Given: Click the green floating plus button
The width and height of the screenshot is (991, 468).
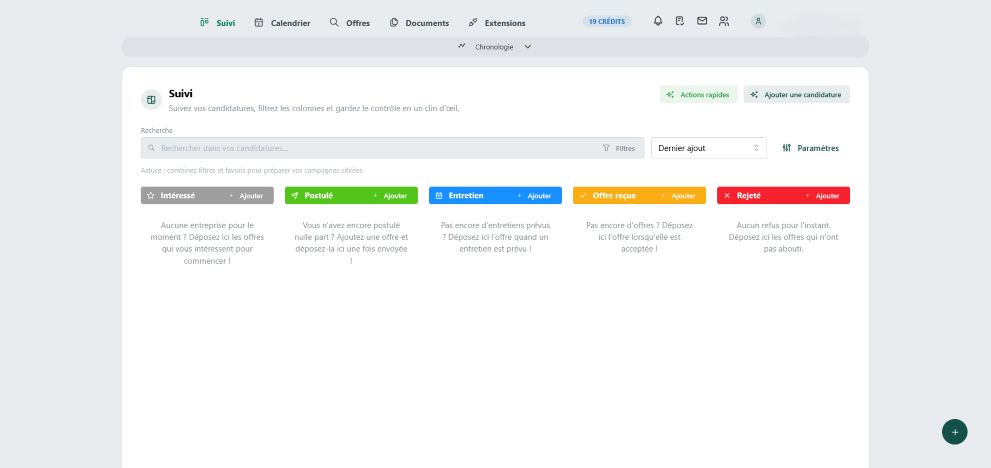Looking at the screenshot, I should coord(954,431).
